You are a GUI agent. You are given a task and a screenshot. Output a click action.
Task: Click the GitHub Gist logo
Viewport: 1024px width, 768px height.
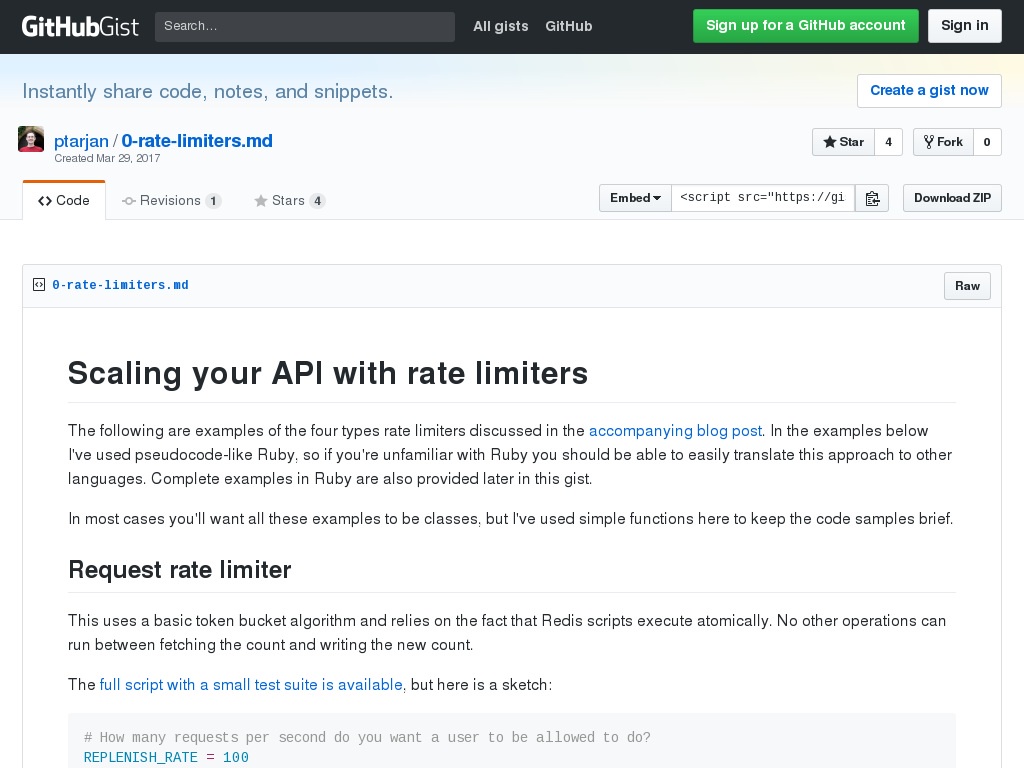tap(80, 26)
